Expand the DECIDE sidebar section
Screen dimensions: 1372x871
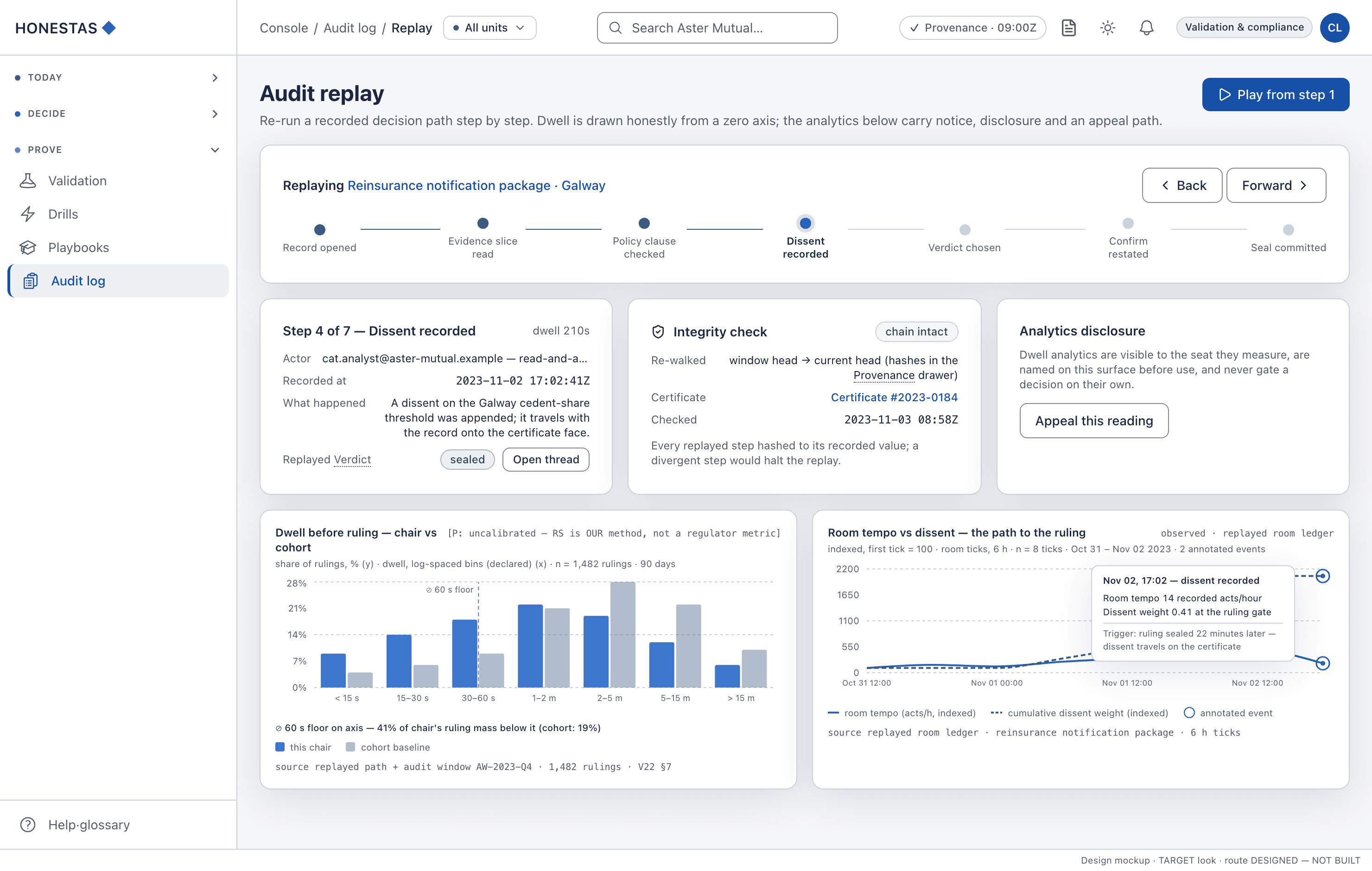pyautogui.click(x=118, y=114)
